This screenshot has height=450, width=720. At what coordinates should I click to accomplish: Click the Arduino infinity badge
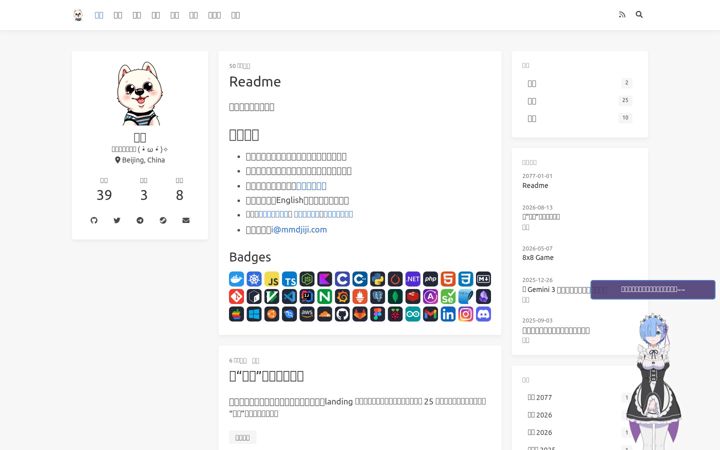[413, 314]
